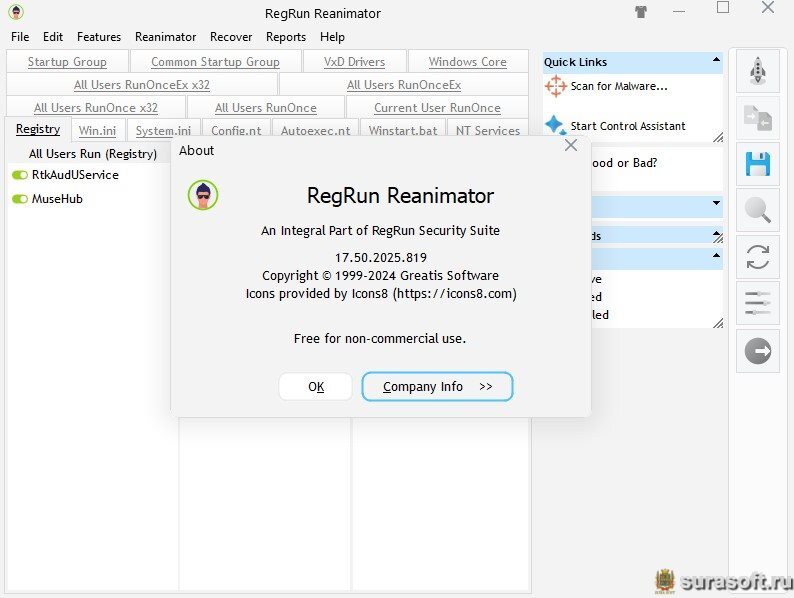Image resolution: width=794 pixels, height=598 pixels.
Task: Select the System.ini tab
Action: click(x=163, y=130)
